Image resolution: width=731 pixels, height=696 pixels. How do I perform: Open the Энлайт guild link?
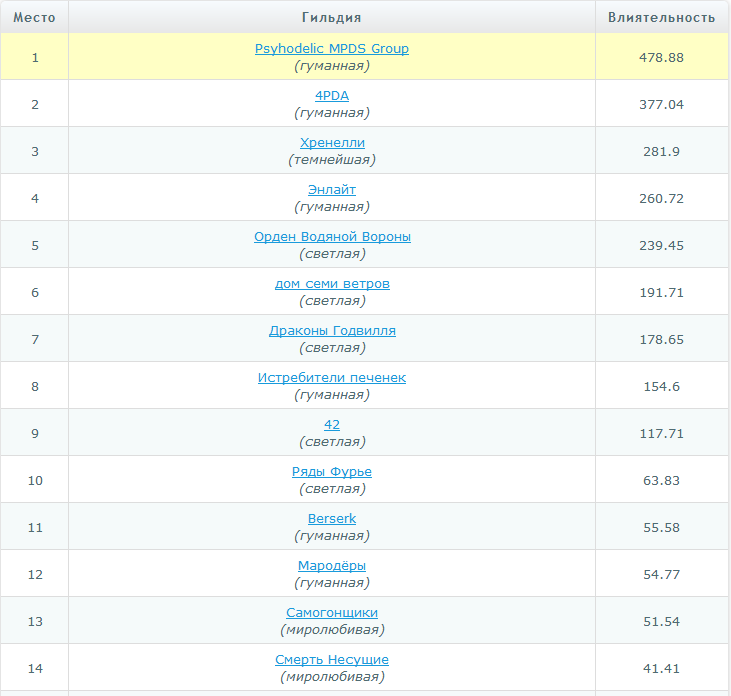coord(332,189)
